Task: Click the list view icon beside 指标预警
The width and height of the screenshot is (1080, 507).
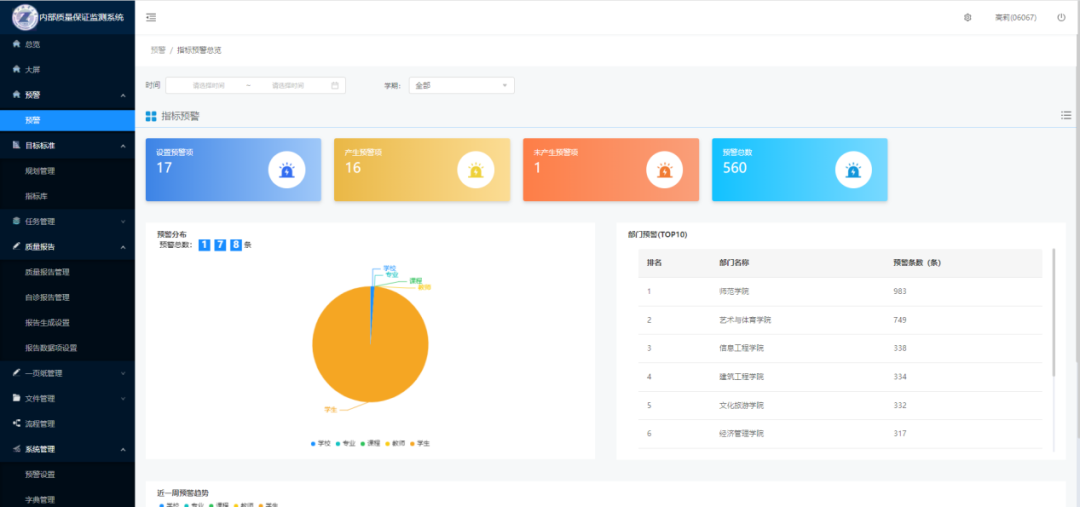Action: (1066, 115)
